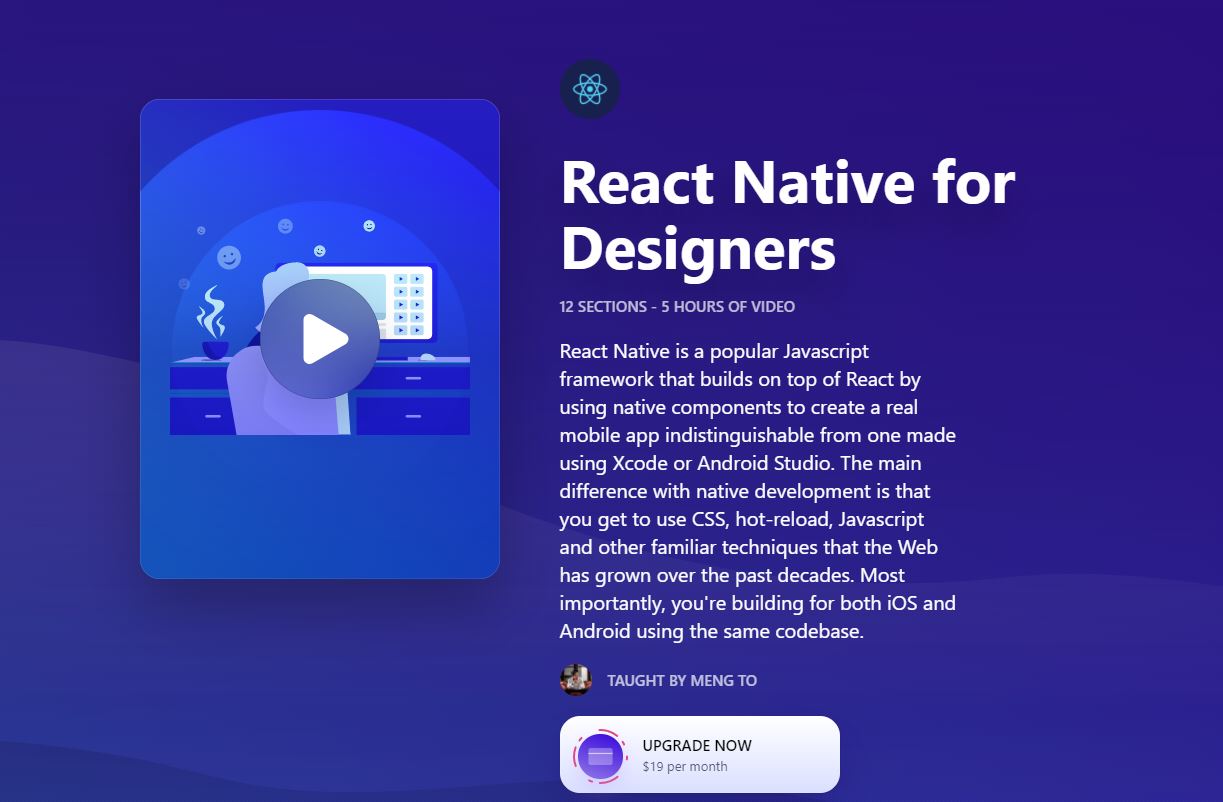The height and width of the screenshot is (802, 1223).
Task: Click "12 SECTIONS - 5 HOURS OF VIDEO" text
Action: pyautogui.click(x=677, y=306)
